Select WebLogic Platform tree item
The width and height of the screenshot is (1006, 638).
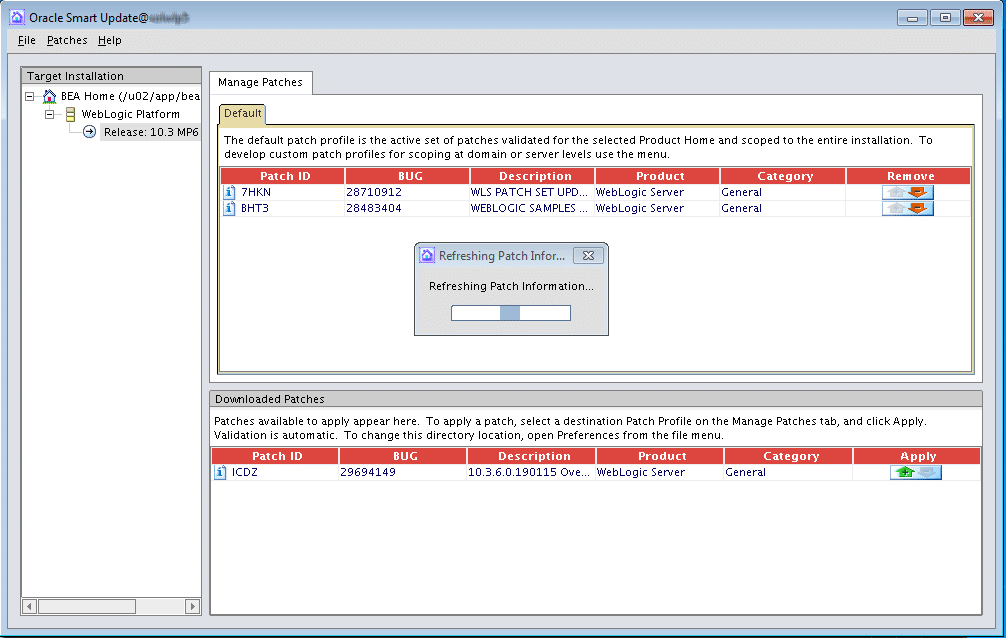pos(130,114)
